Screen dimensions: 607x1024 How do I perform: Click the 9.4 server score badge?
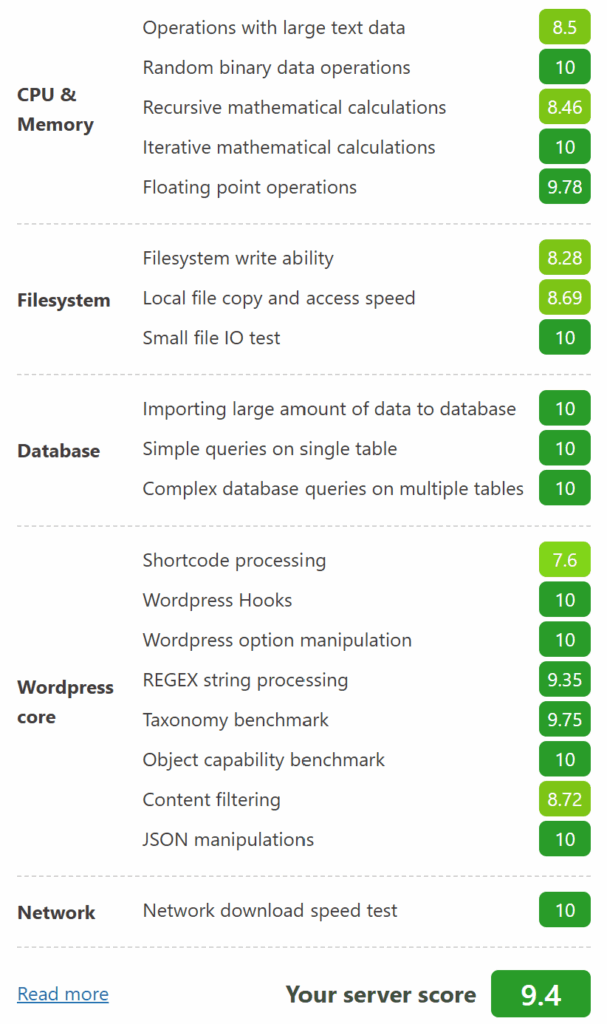(540, 994)
